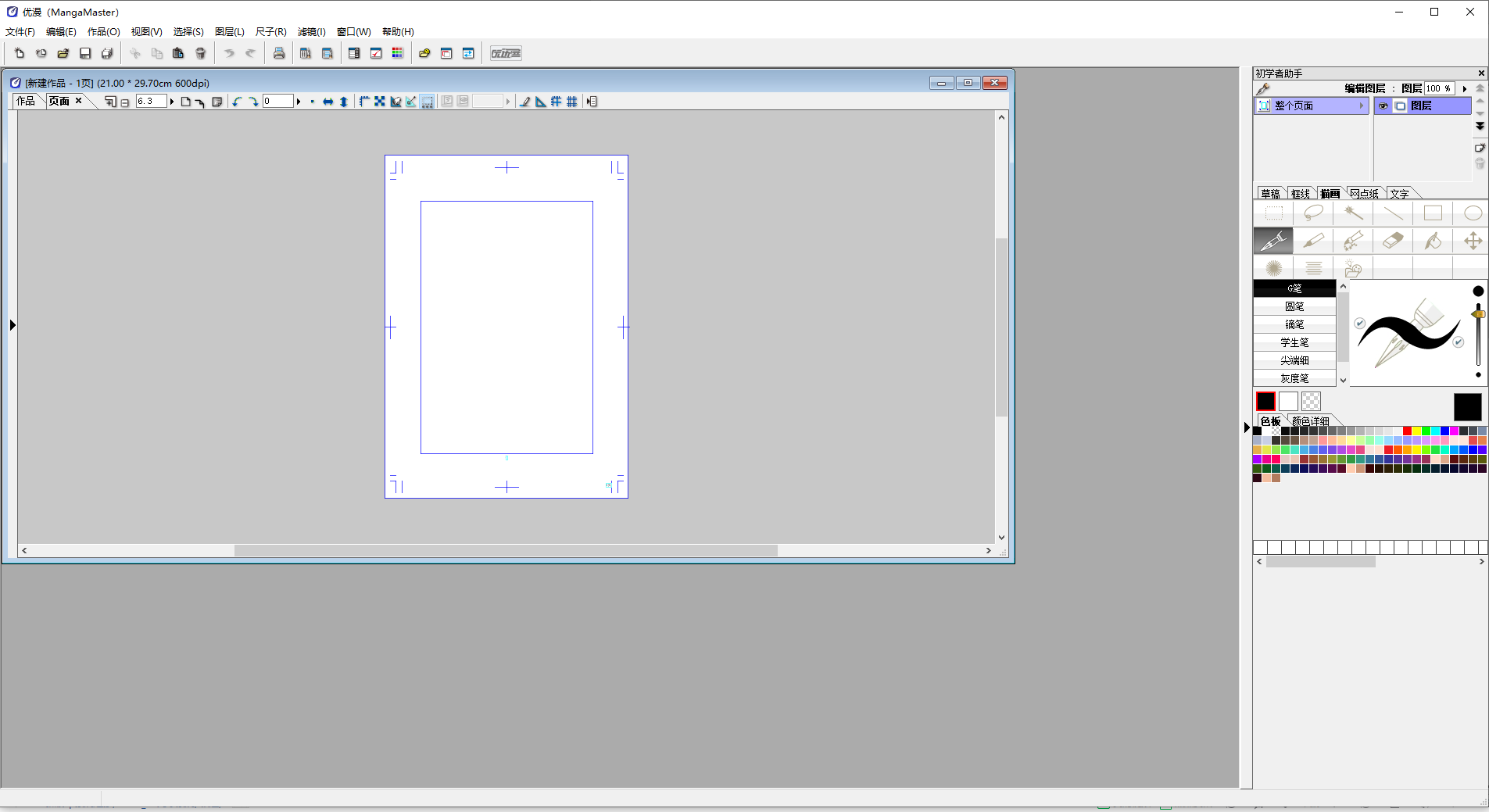Select the white color box beside black
Image resolution: width=1489 pixels, height=812 pixels.
coord(1288,402)
